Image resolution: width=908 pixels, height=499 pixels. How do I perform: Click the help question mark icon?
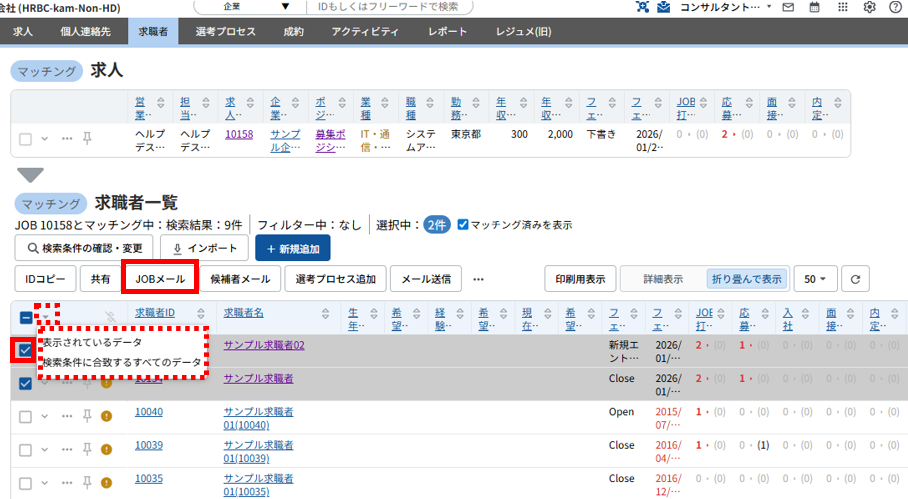coord(895,7)
